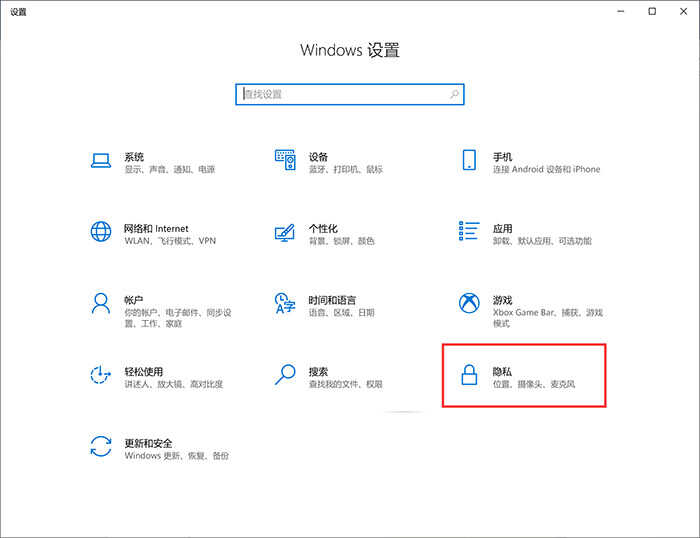
Task: Click description 显示、声音、通知、电源
Action: click(170, 169)
